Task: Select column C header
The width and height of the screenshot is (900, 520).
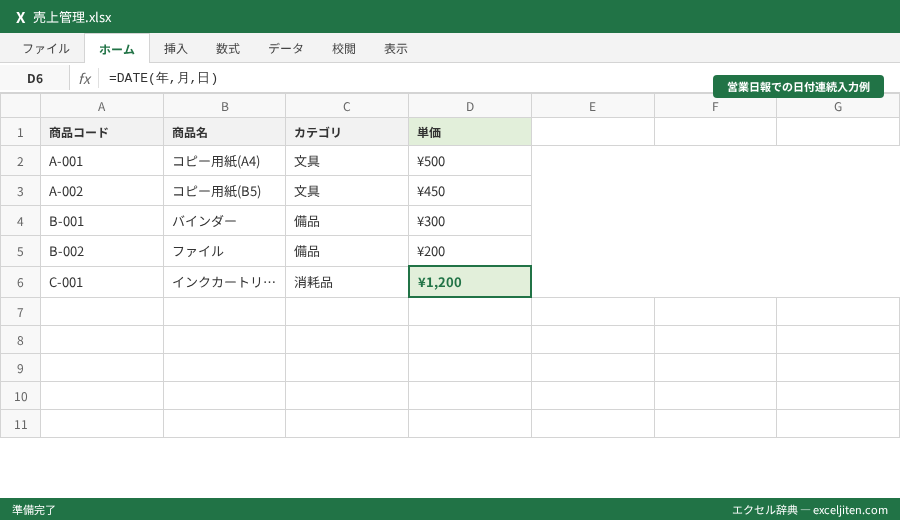Action: [347, 106]
